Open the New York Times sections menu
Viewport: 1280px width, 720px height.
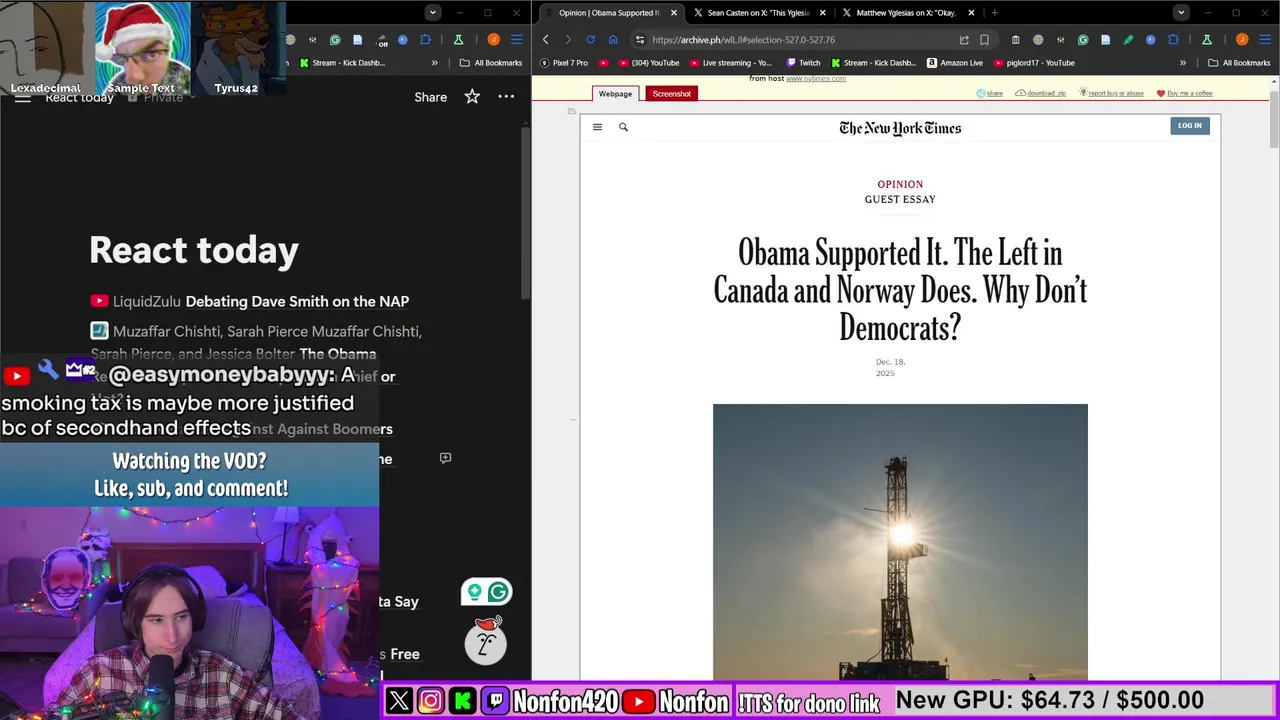597,127
